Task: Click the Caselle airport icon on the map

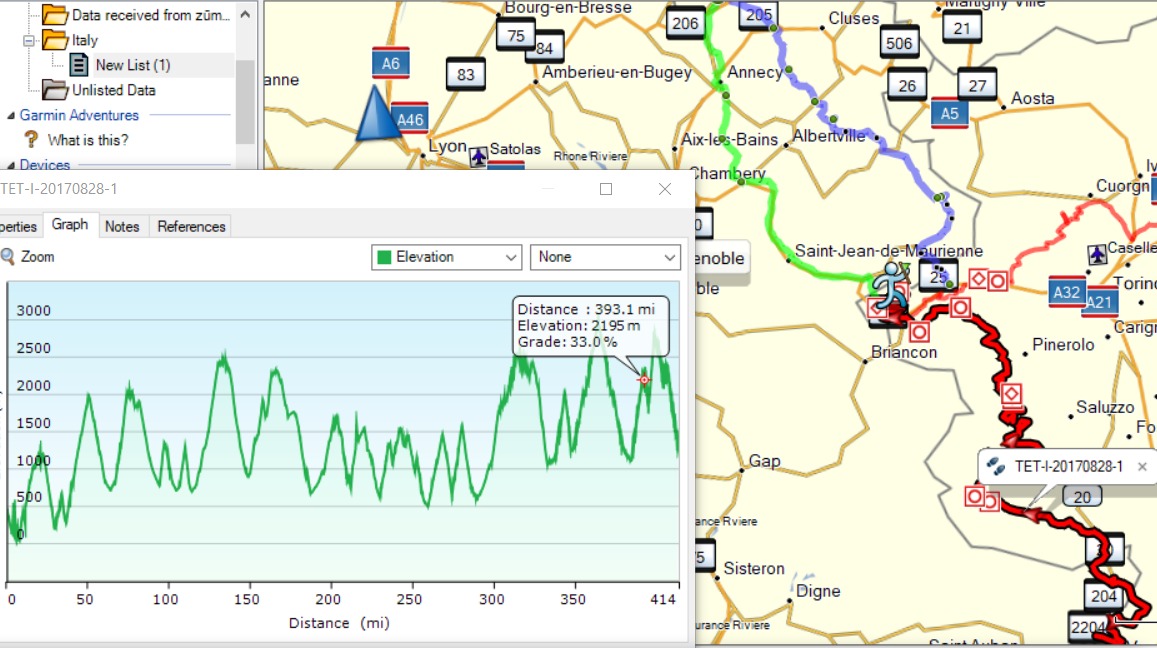Action: [x=1097, y=255]
